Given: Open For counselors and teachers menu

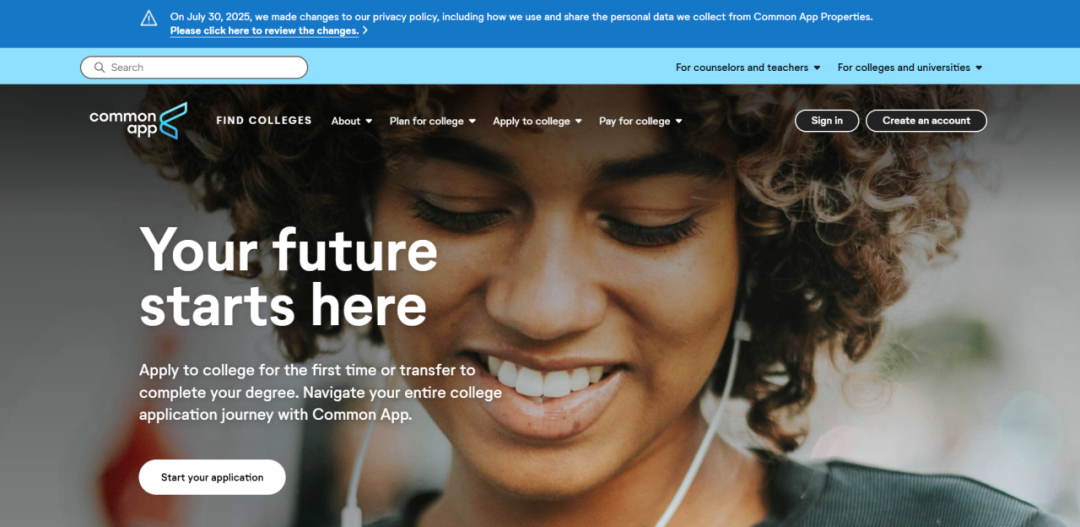Looking at the screenshot, I should [x=748, y=68].
